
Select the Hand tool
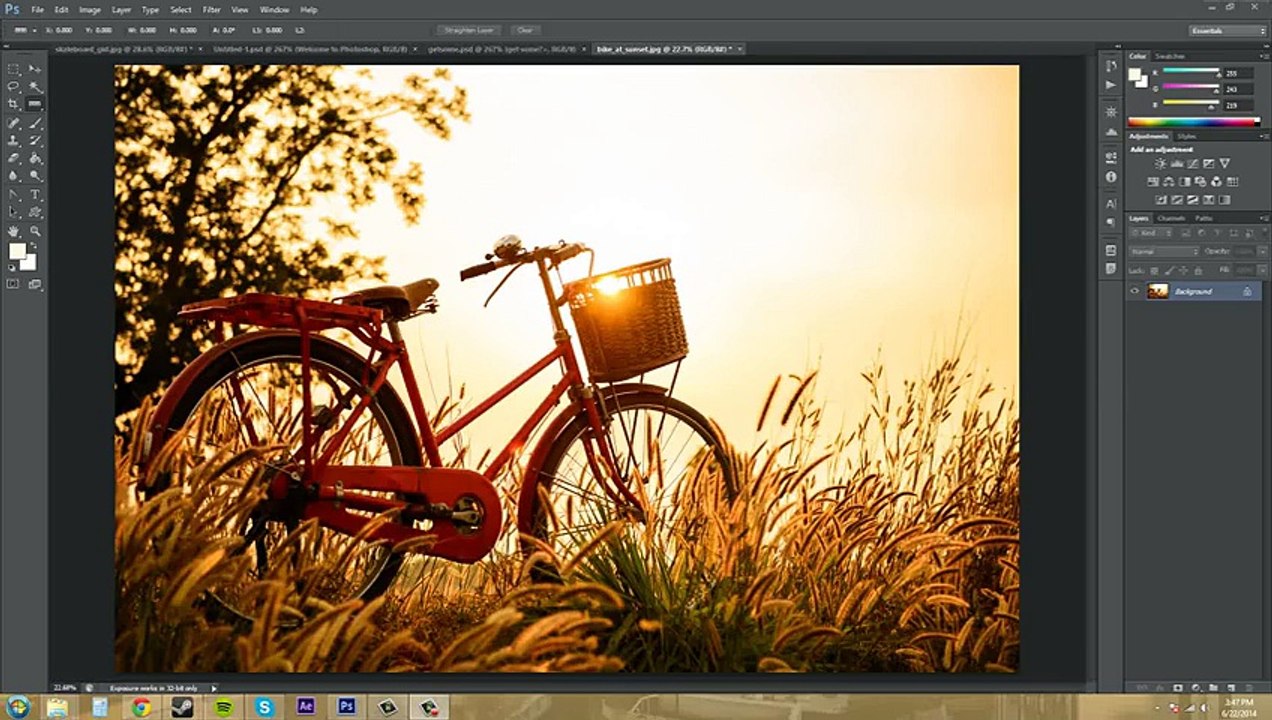tap(14, 231)
